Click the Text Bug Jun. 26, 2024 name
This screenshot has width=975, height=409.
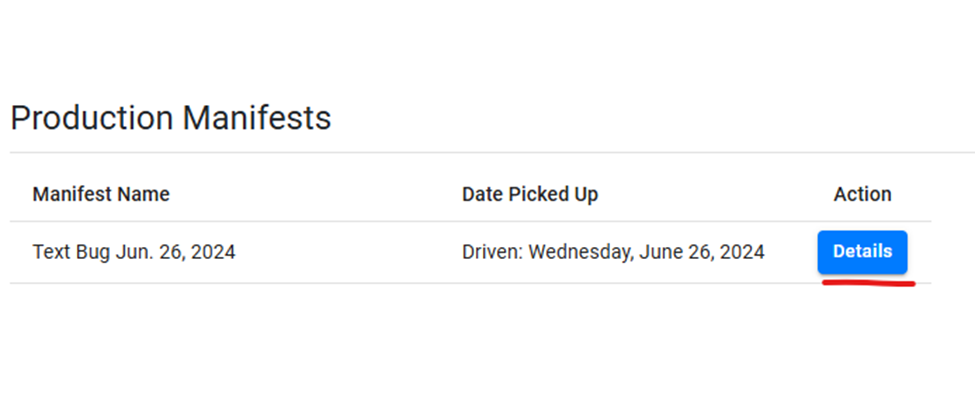click(x=134, y=252)
